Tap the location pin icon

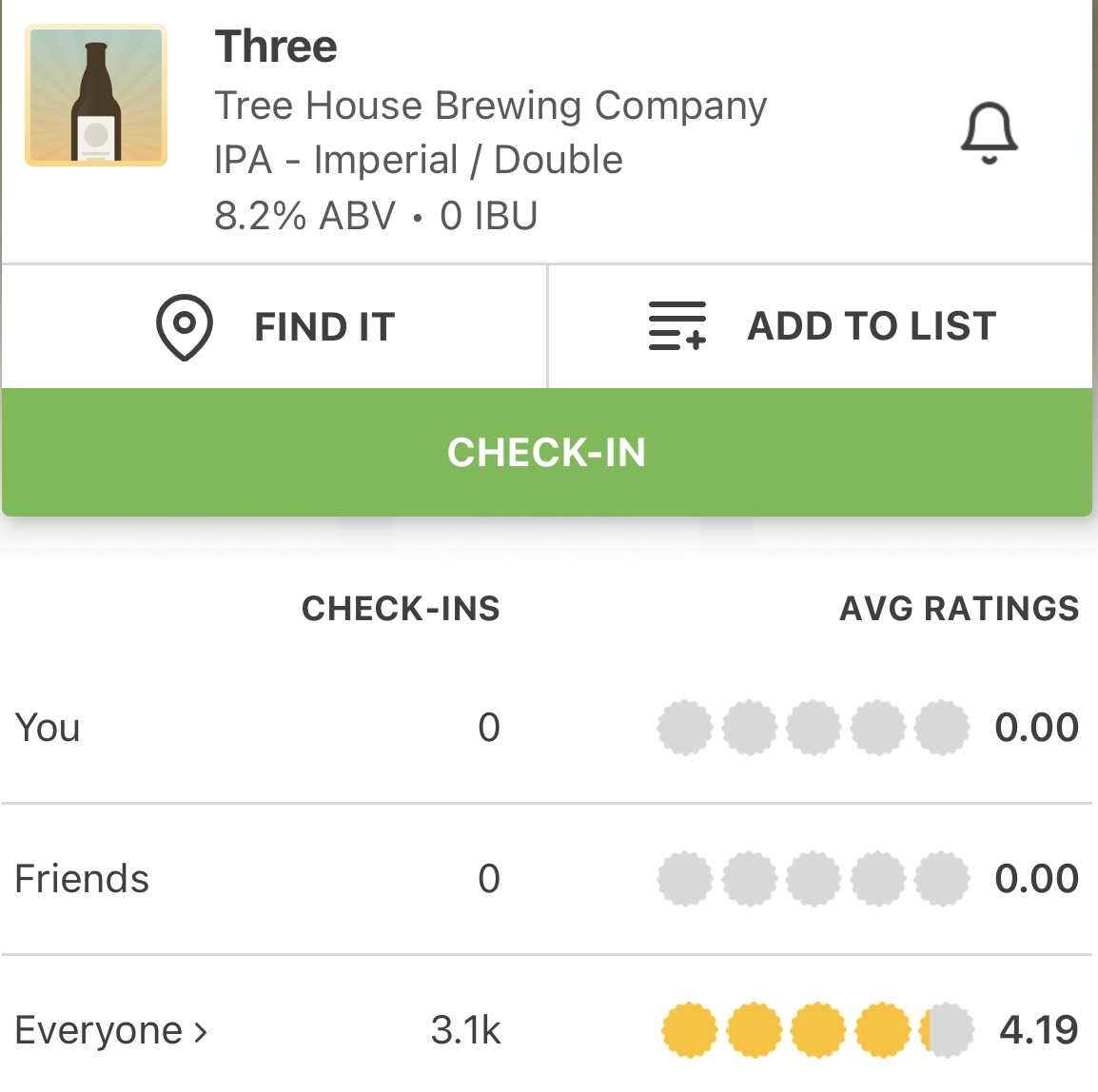[184, 327]
